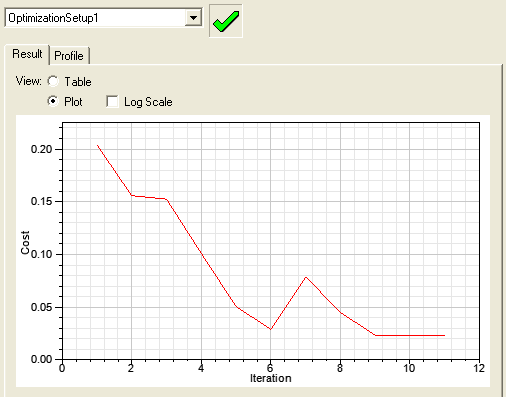Enable the Log Scale checkbox
506x397 pixels.
click(112, 102)
